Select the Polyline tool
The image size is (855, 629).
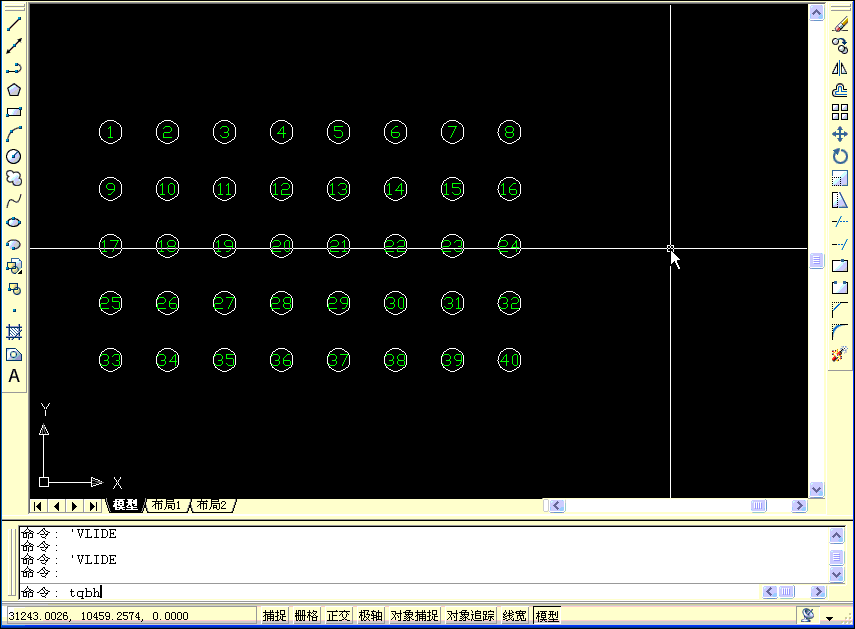[x=14, y=68]
